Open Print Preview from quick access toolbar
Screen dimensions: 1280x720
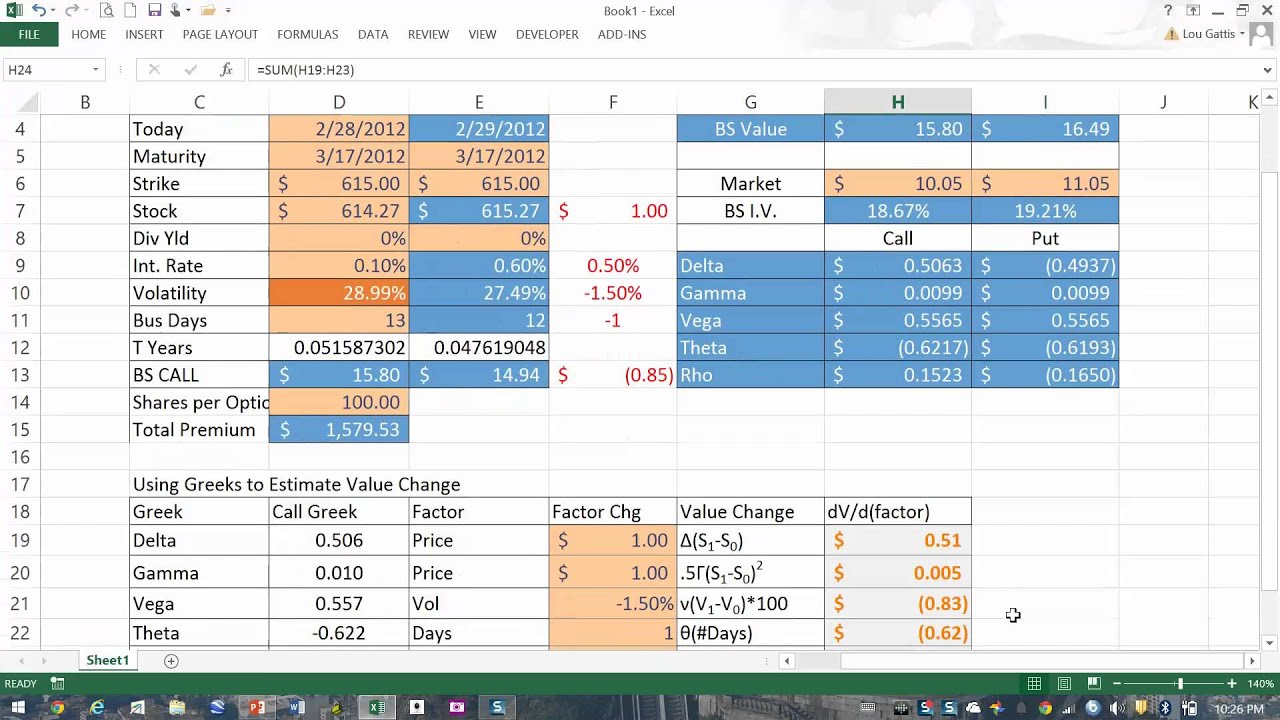tap(106, 10)
